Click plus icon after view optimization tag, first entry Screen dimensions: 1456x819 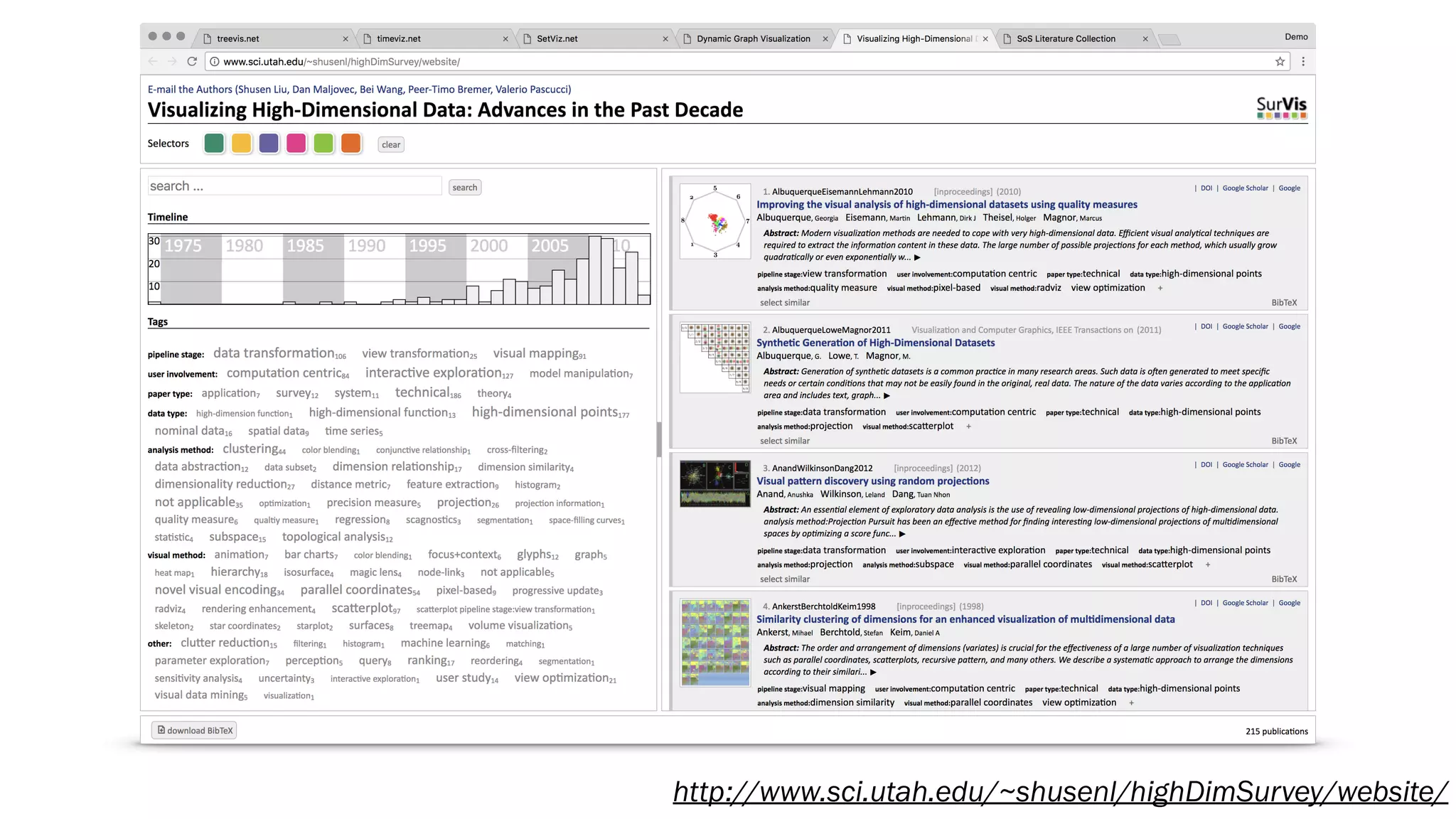tap(1160, 289)
